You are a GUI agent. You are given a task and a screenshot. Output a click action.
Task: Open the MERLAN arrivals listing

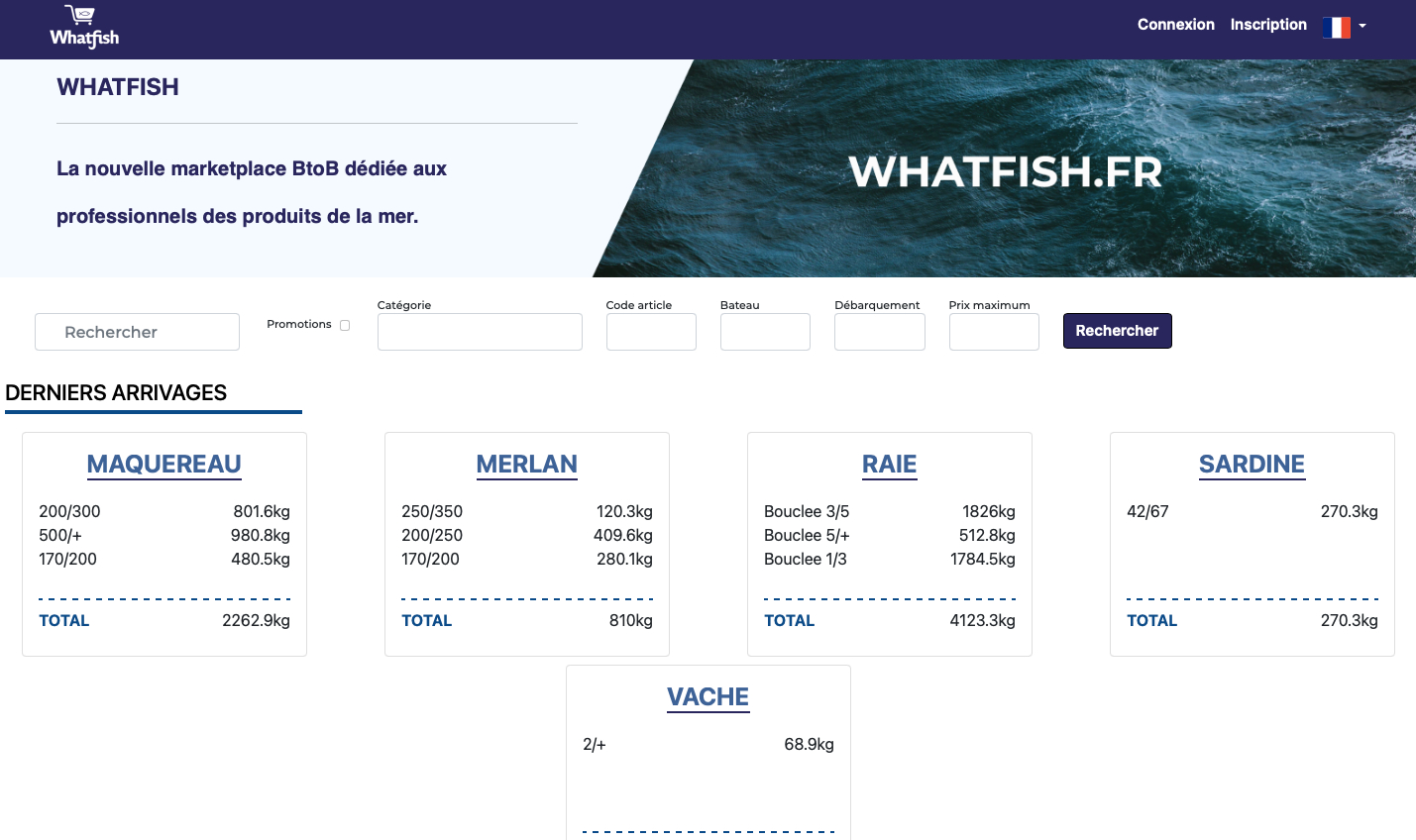point(526,464)
